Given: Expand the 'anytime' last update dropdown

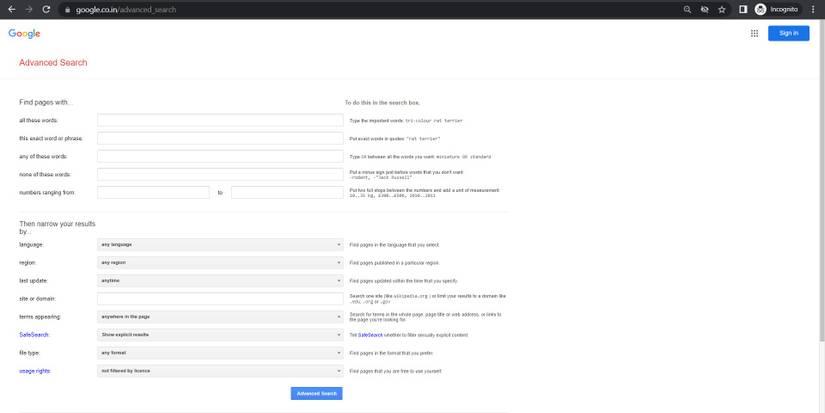Looking at the screenshot, I should (x=220, y=280).
